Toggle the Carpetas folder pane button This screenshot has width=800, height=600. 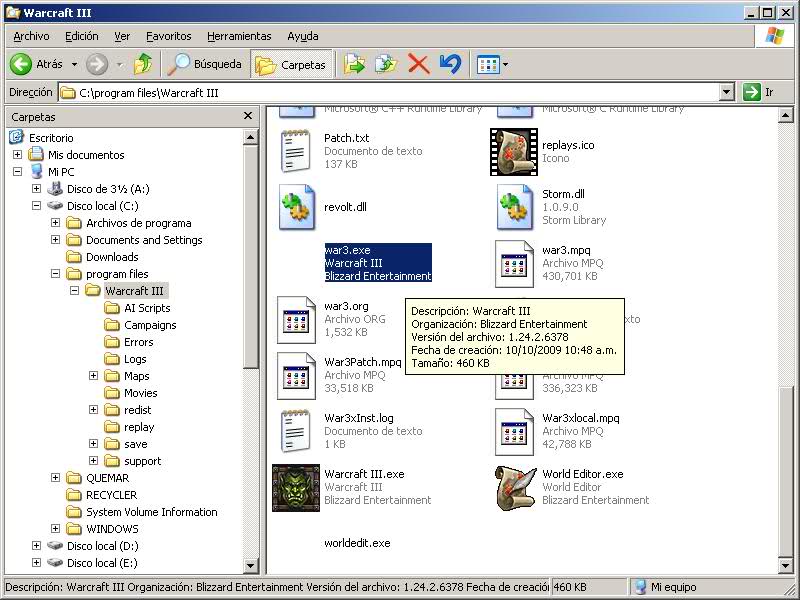click(291, 65)
